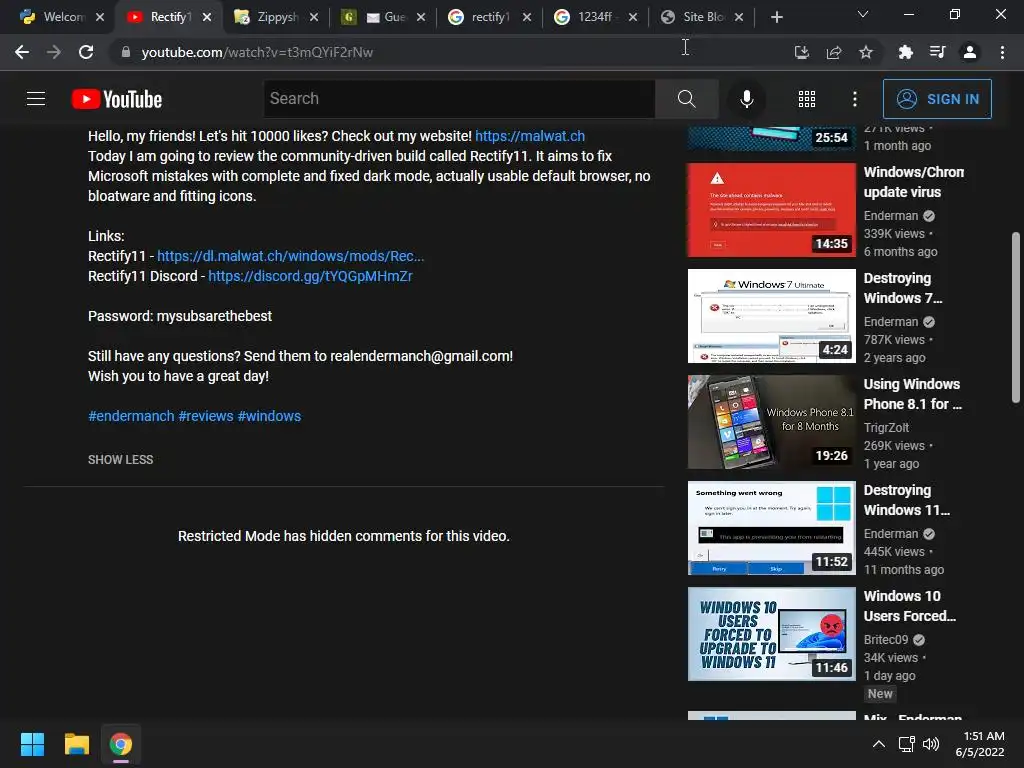
Task: Close the Zippyshare tab
Action: click(314, 17)
